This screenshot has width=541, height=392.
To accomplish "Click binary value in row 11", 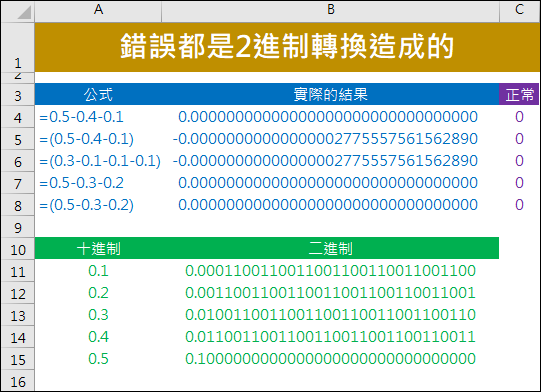I will coord(331,271).
